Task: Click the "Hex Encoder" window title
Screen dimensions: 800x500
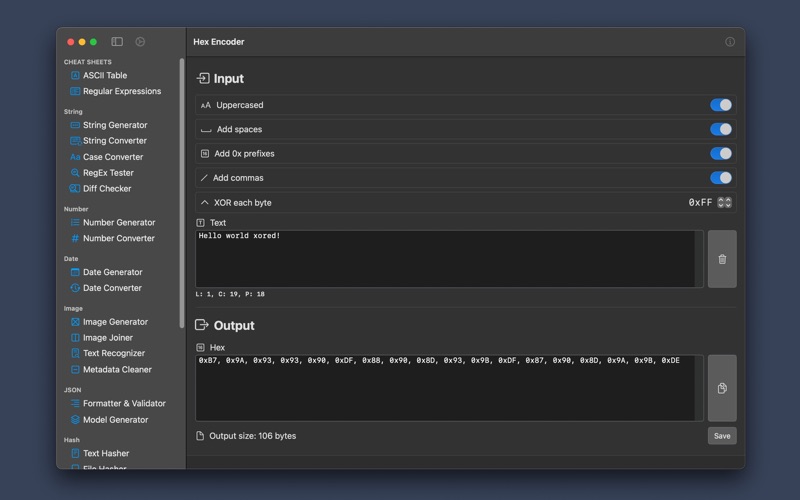Action: coord(218,42)
